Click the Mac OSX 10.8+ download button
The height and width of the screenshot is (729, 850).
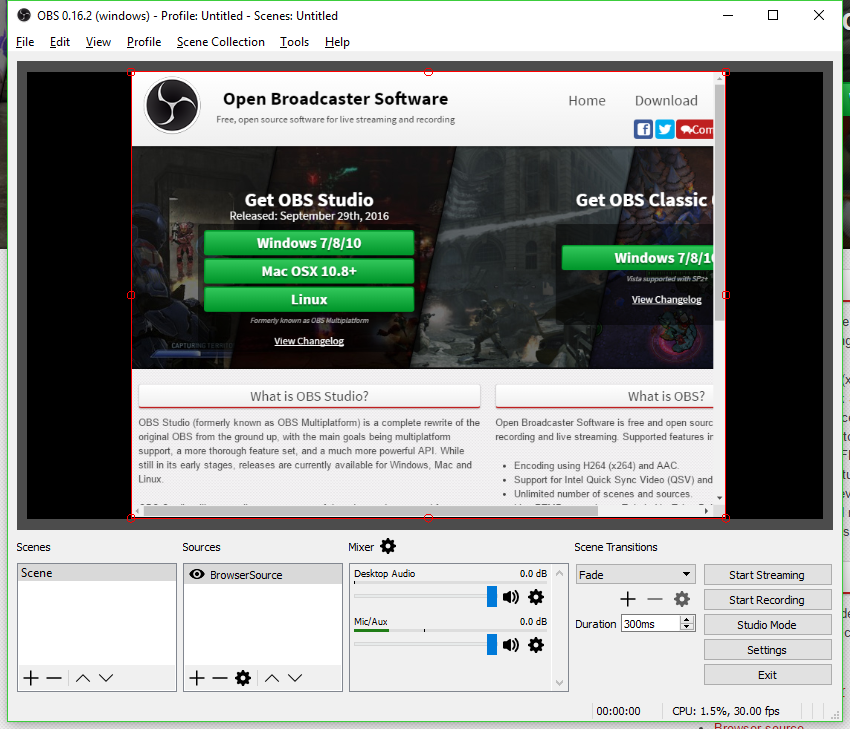click(x=309, y=271)
